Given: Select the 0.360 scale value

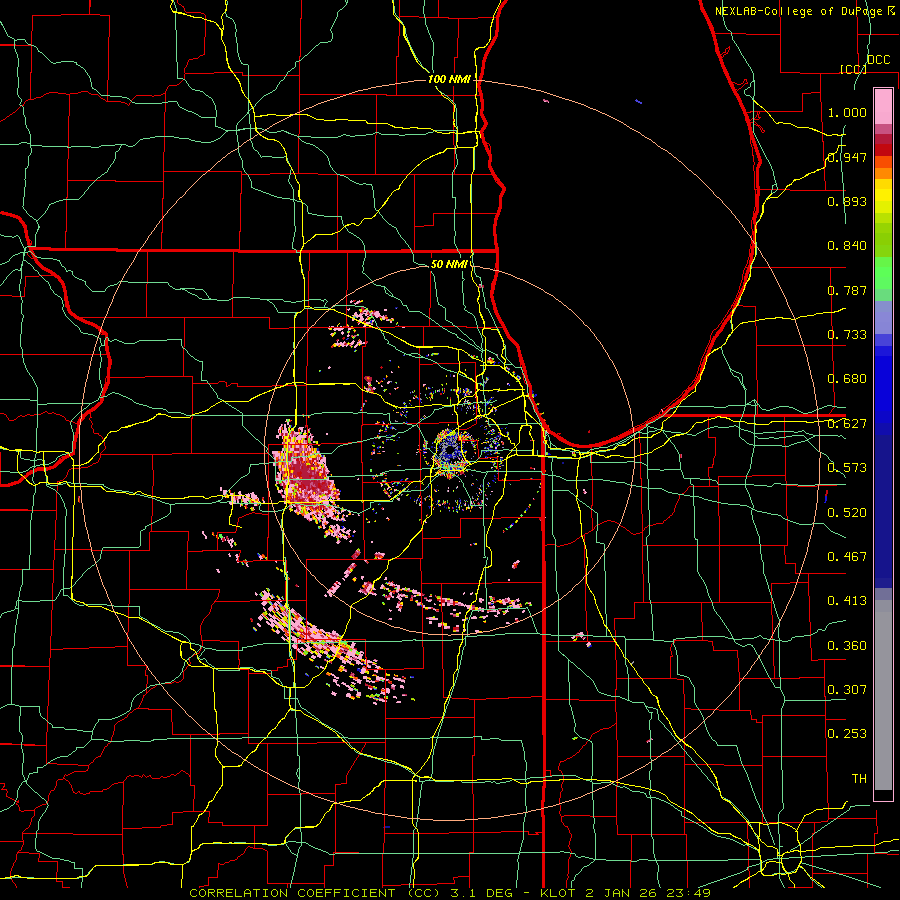Looking at the screenshot, I should [x=847, y=646].
